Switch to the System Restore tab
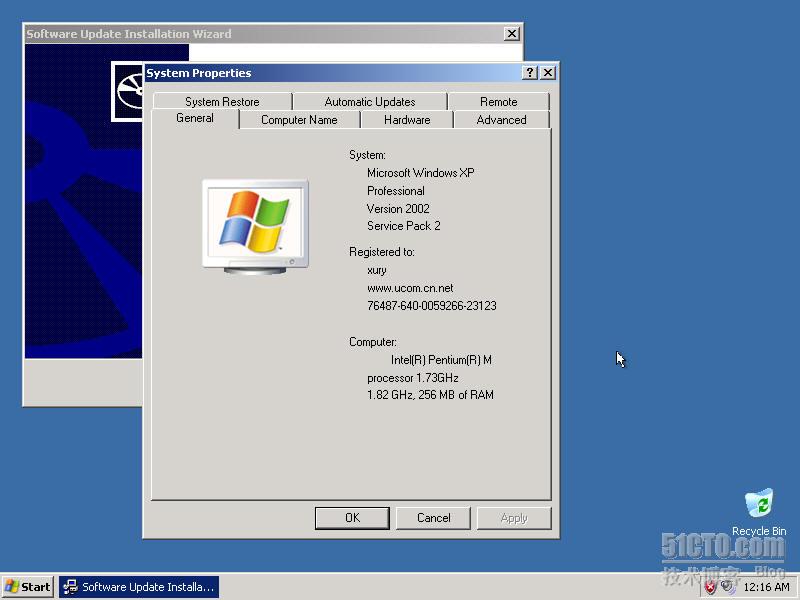This screenshot has height=600, width=800. click(222, 102)
